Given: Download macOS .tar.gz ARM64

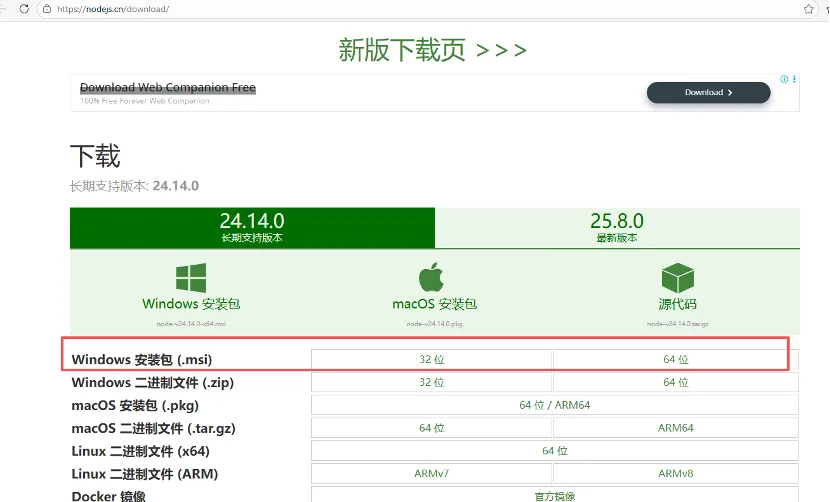Looking at the screenshot, I should pyautogui.click(x=676, y=428).
